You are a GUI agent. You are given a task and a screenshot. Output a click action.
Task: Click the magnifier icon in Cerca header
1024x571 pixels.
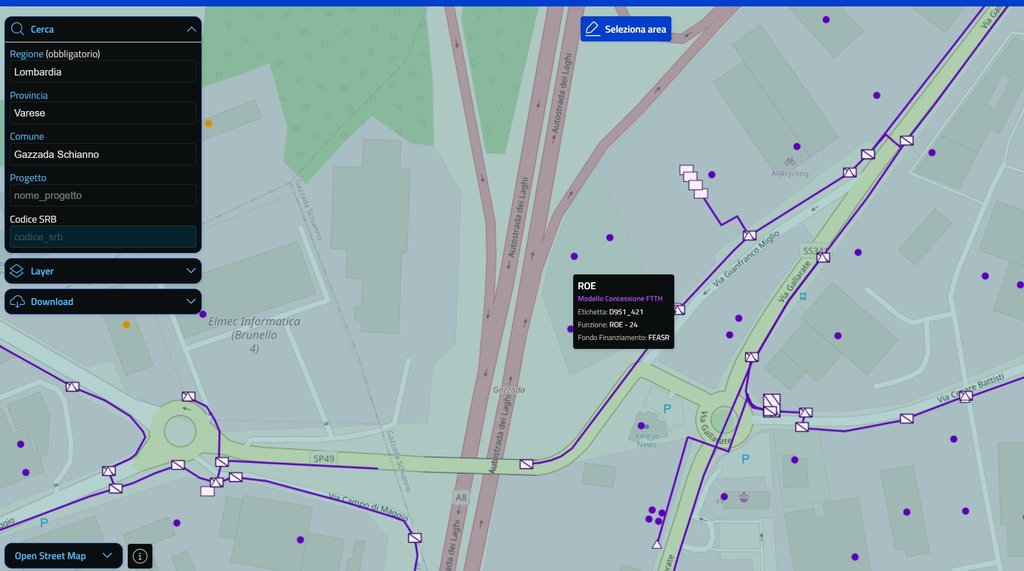coord(17,30)
